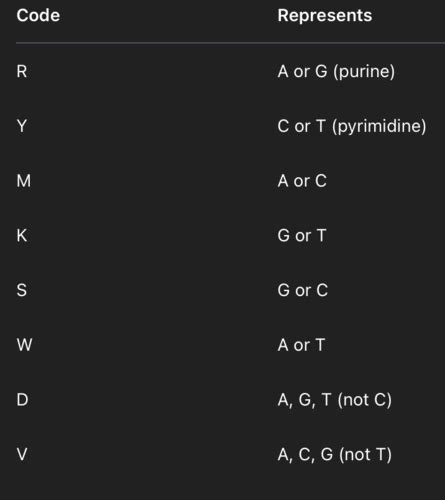Select the Y code cell

click(22, 126)
